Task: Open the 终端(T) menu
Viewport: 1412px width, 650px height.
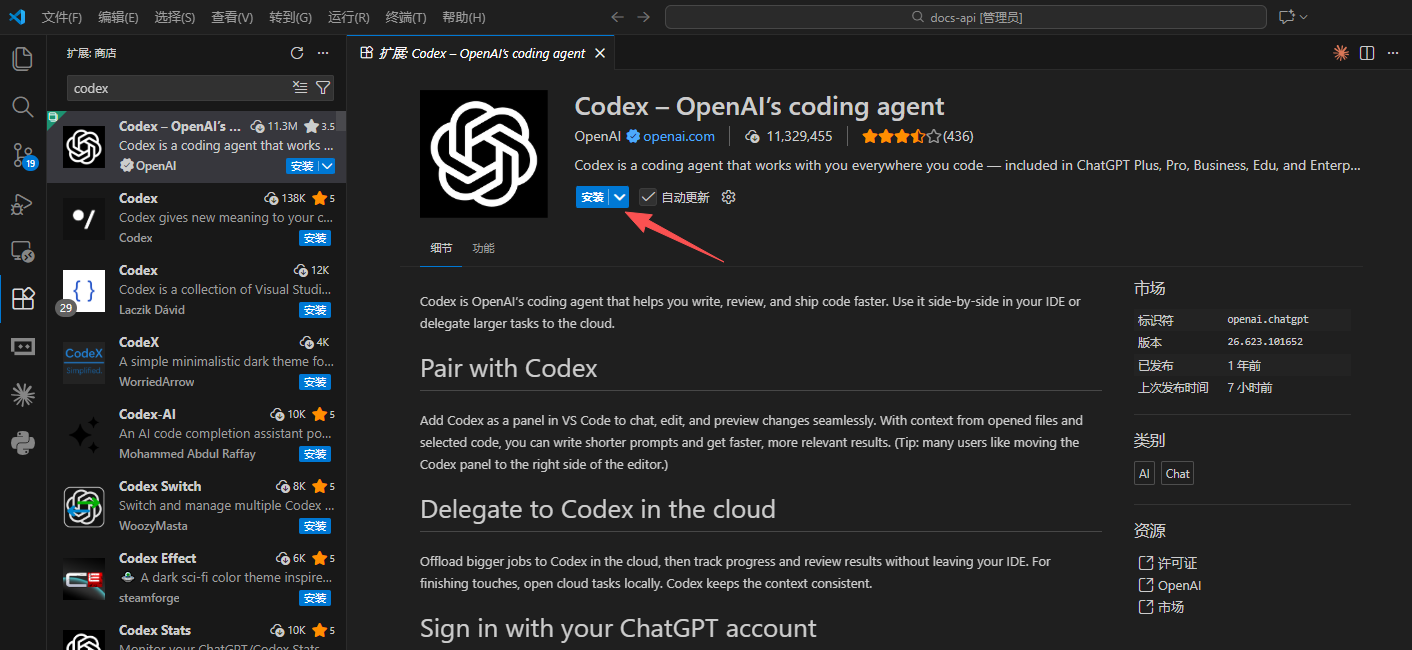Action: pyautogui.click(x=406, y=17)
